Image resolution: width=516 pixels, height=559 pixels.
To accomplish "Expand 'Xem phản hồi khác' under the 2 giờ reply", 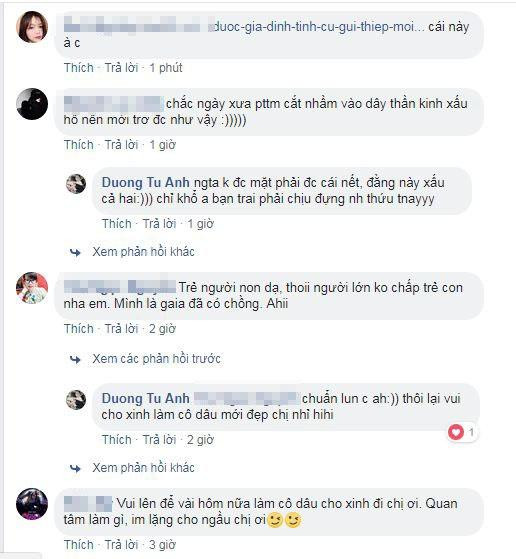I will coord(143,467).
